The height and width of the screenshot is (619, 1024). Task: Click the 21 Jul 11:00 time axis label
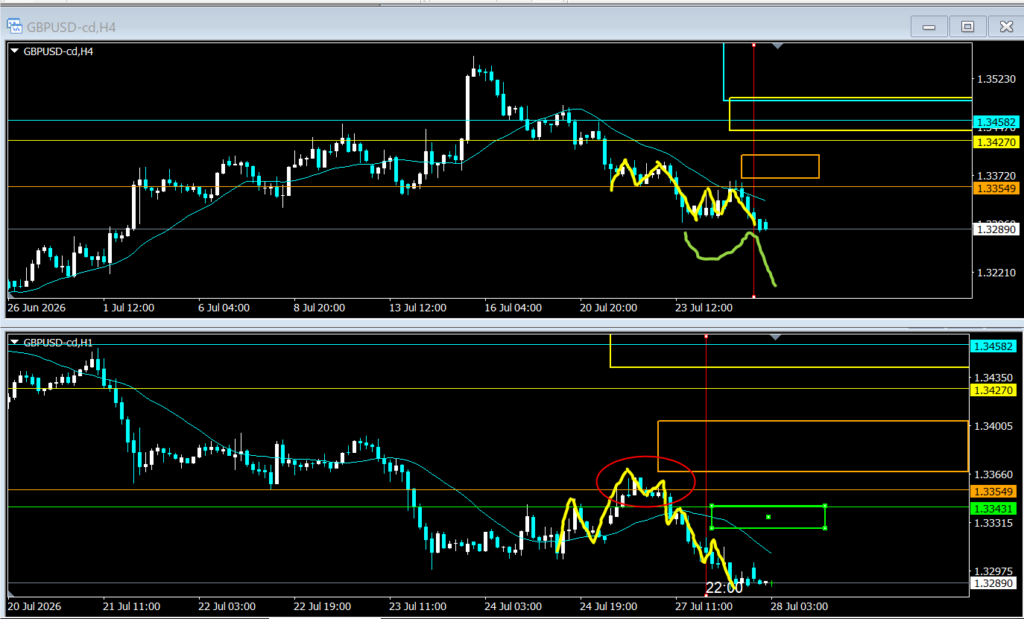(129, 607)
